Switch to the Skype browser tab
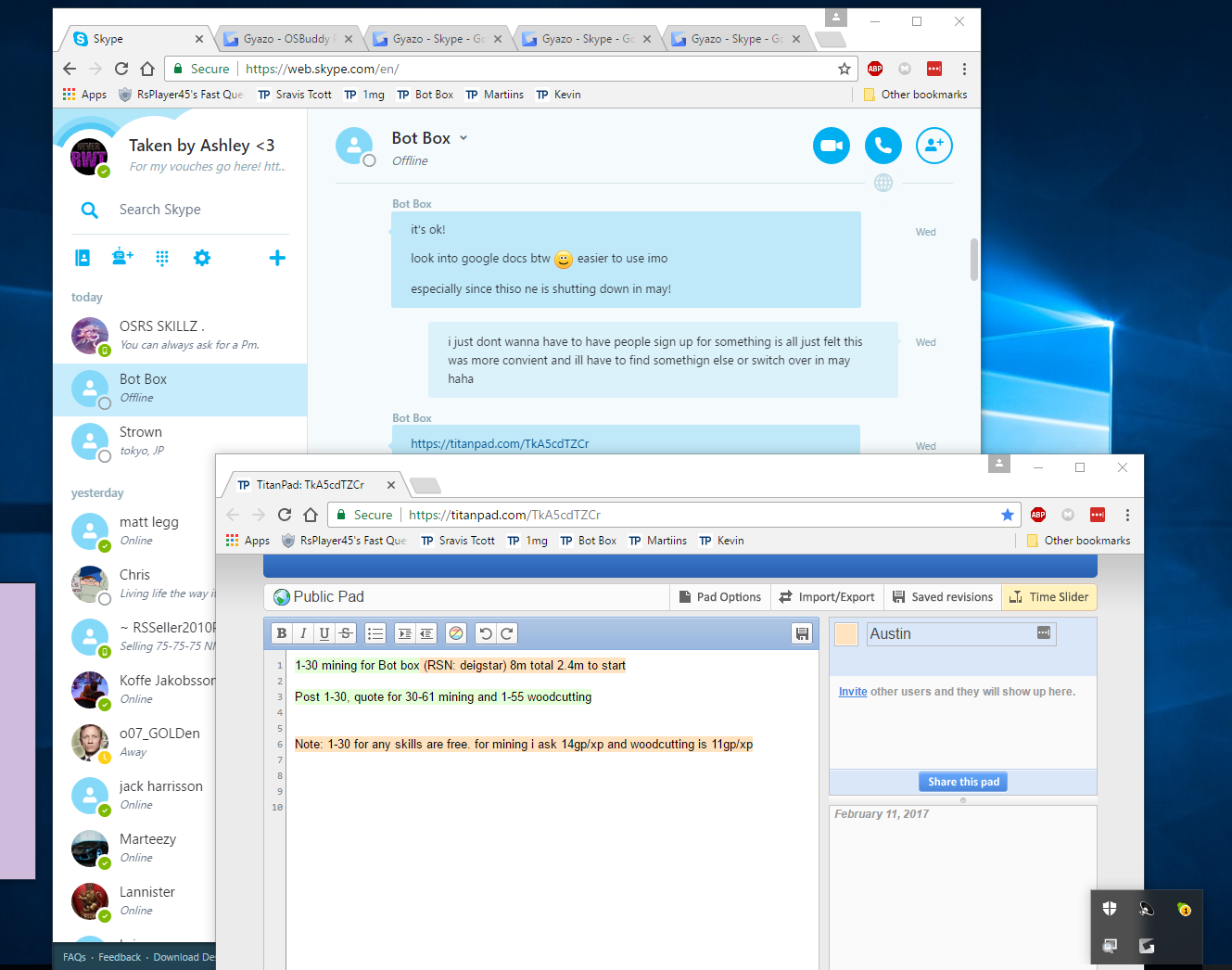Viewport: 1232px width, 970px height. (x=138, y=39)
